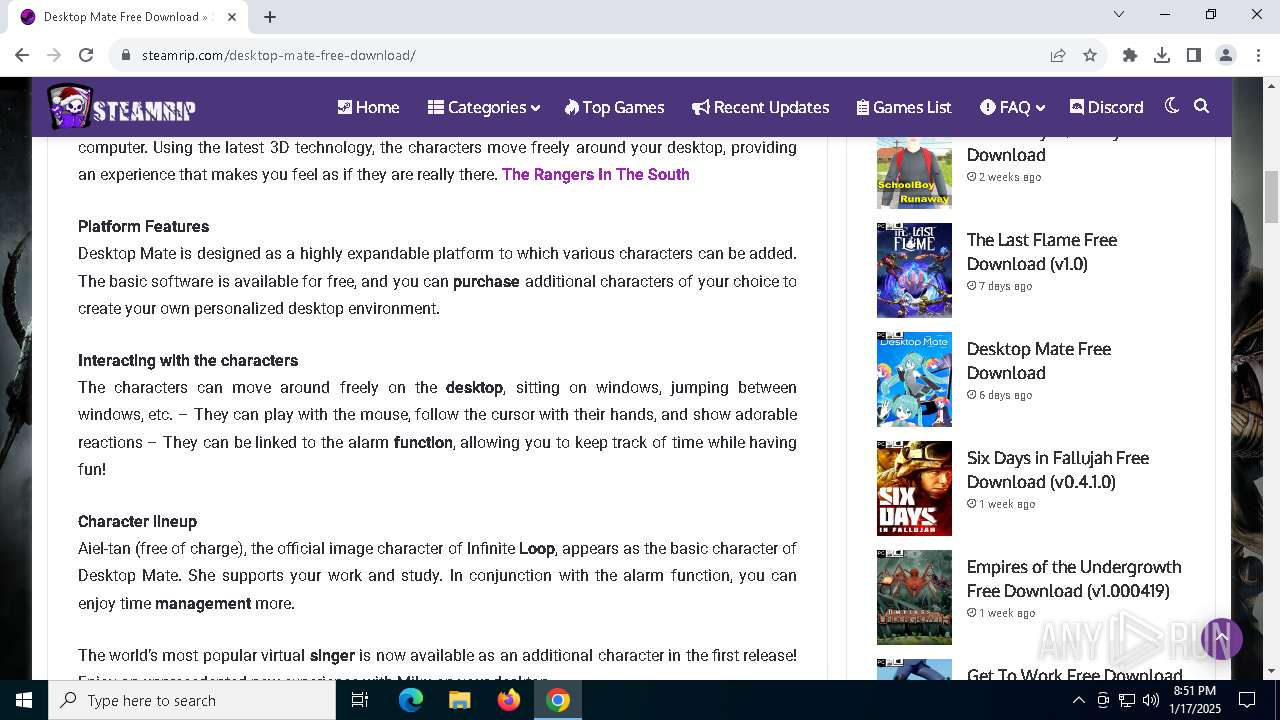Share this page icon in address bar
Viewport: 1280px width, 720px height.
pyautogui.click(x=1058, y=55)
